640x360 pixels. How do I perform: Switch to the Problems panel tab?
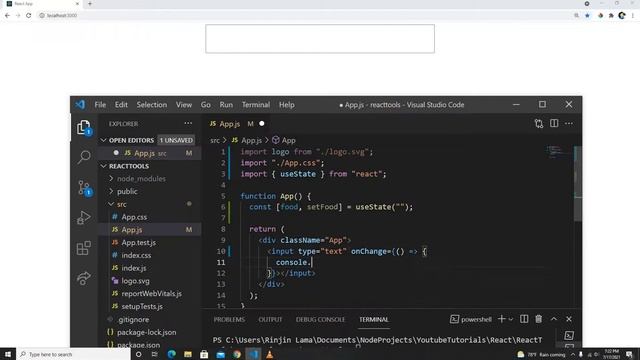[229, 320]
